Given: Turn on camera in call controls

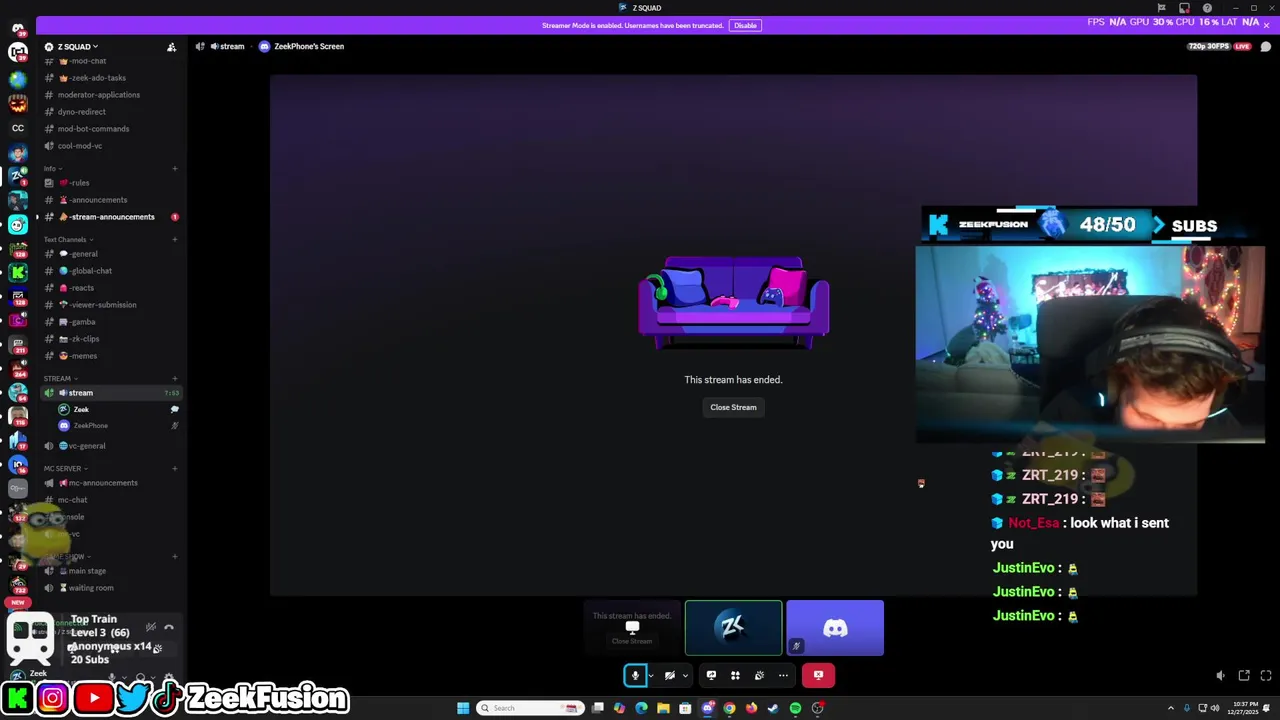Looking at the screenshot, I should click(x=669, y=675).
